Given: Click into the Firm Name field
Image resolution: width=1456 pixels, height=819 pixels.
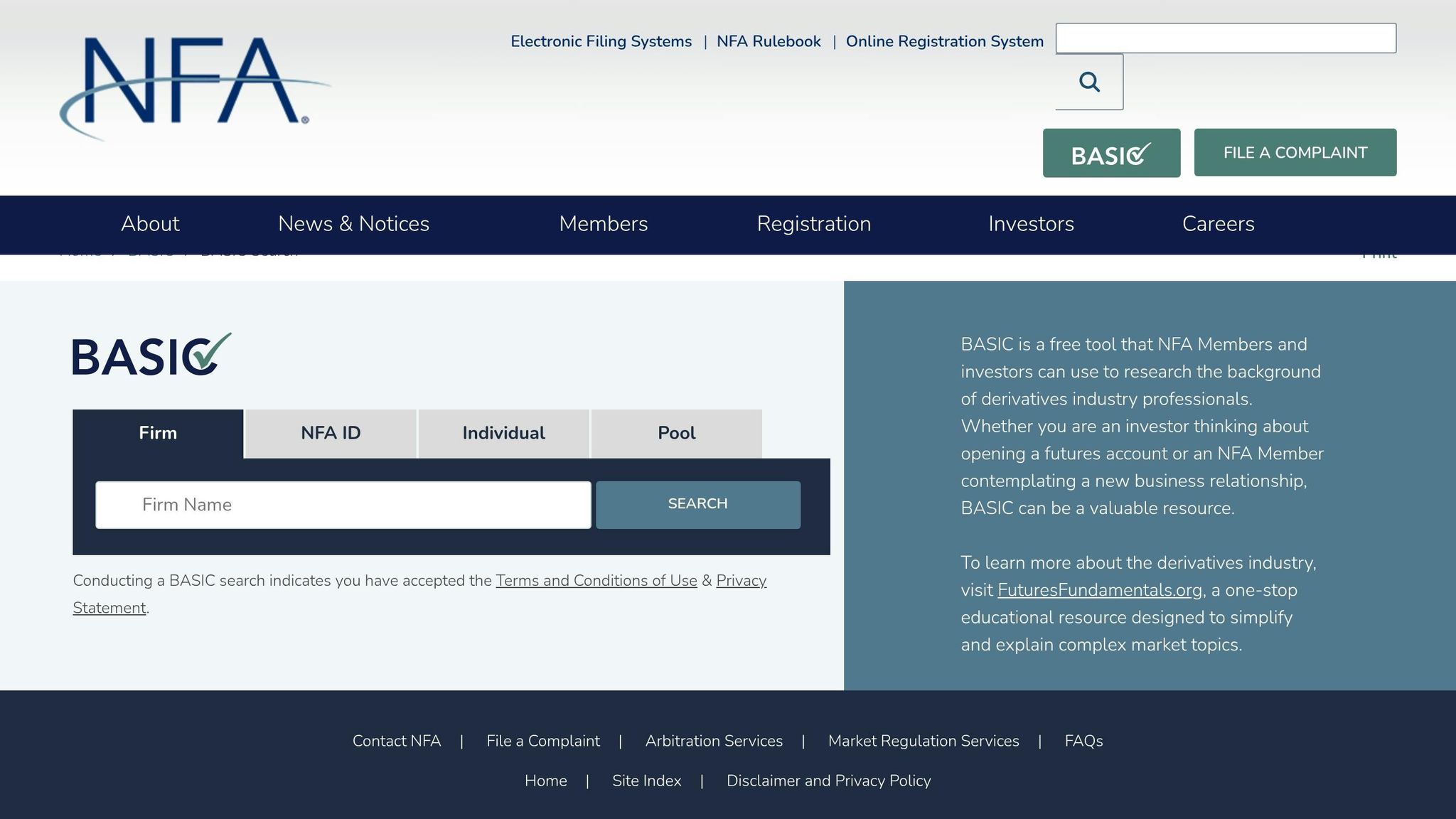Looking at the screenshot, I should pos(343,505).
